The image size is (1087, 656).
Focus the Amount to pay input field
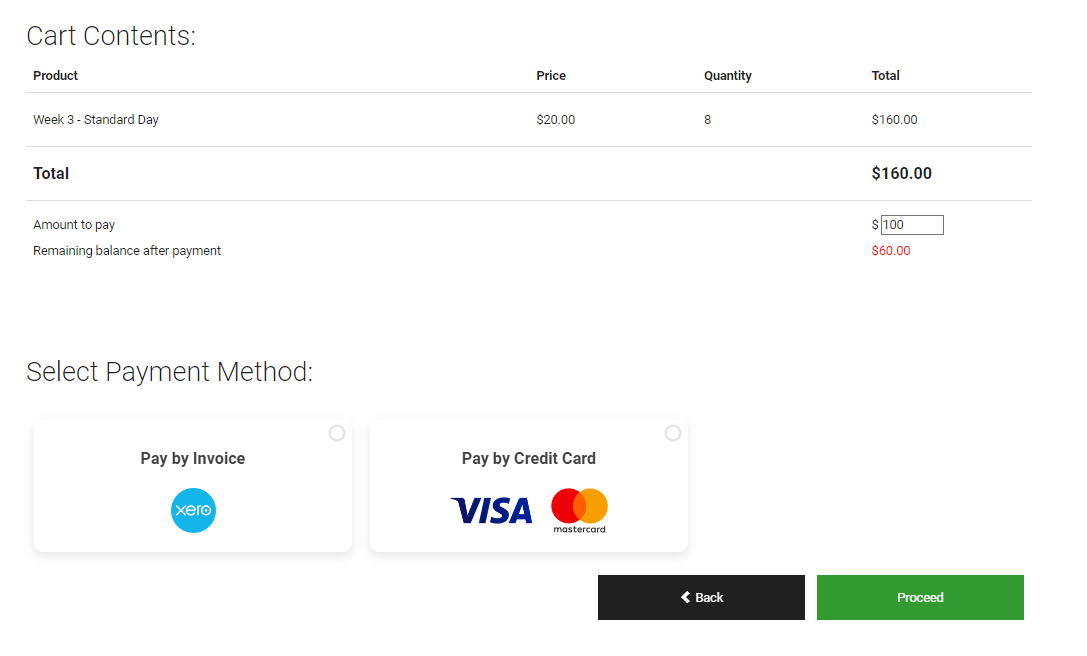pos(912,225)
